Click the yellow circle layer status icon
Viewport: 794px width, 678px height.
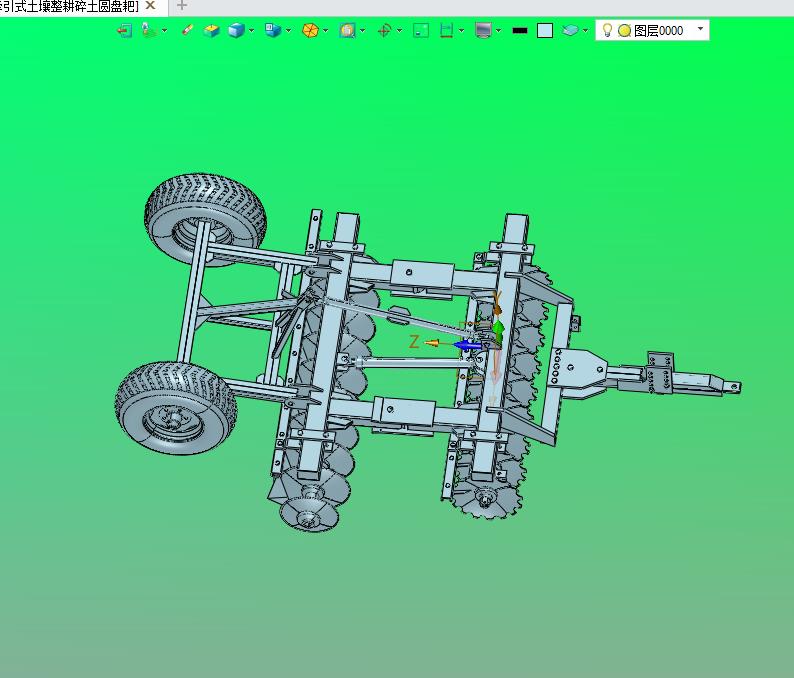tap(624, 31)
